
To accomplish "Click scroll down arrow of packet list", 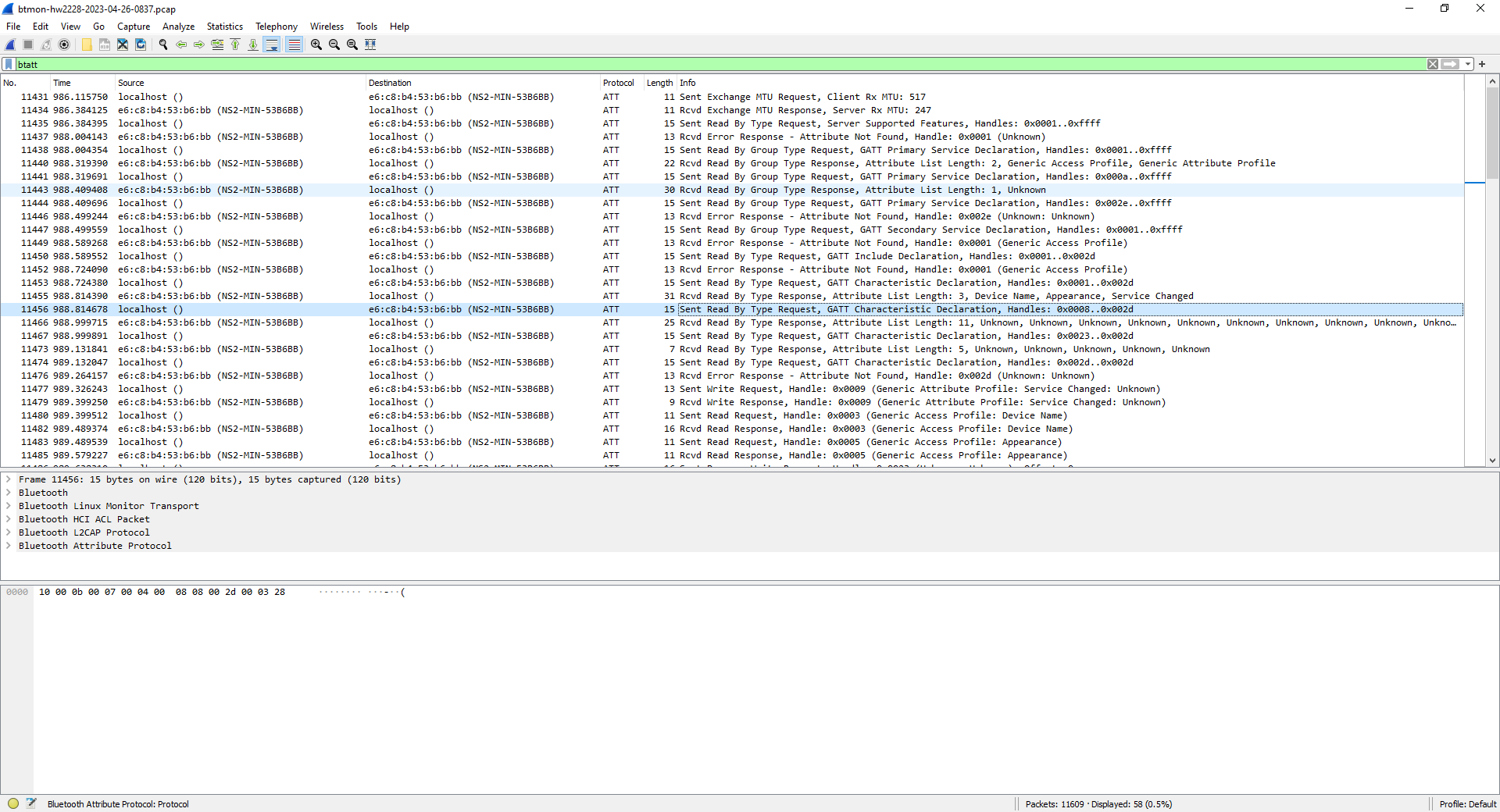I will [1492, 461].
